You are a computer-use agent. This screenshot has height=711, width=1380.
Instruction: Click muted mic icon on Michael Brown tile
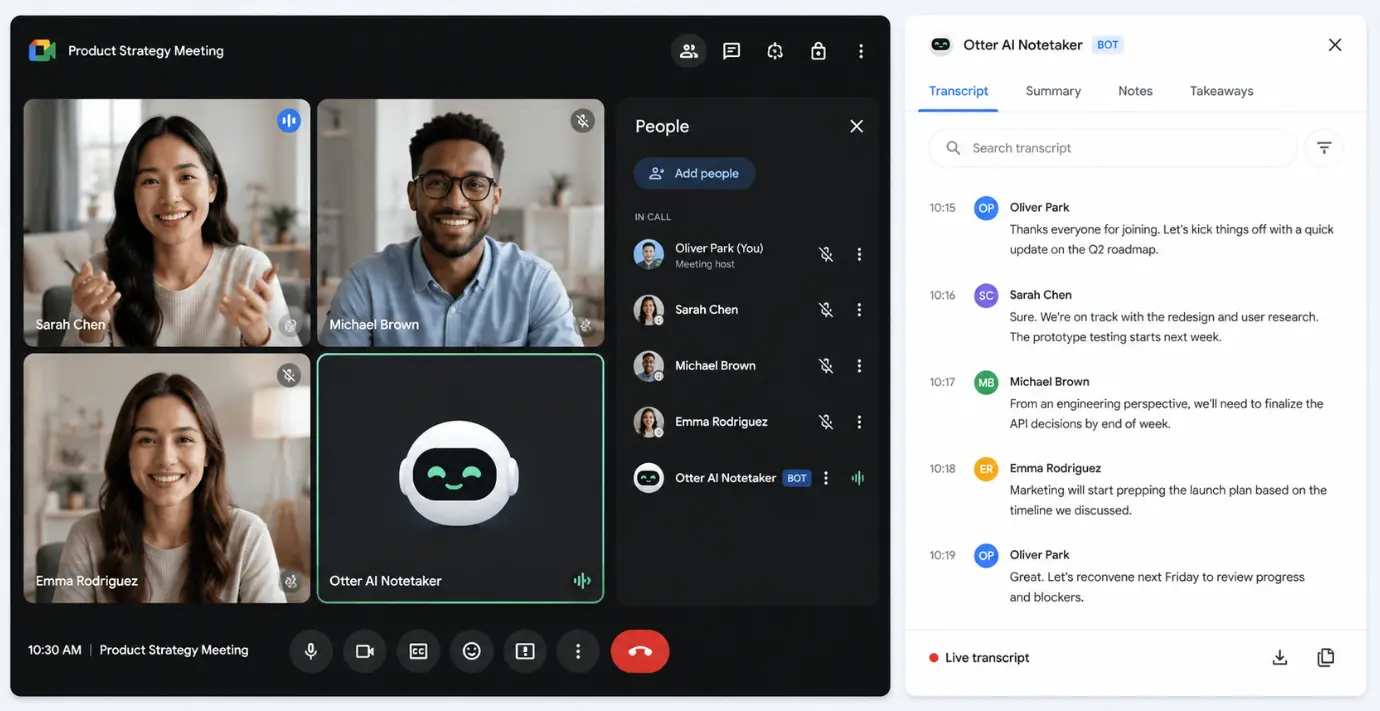[582, 121]
